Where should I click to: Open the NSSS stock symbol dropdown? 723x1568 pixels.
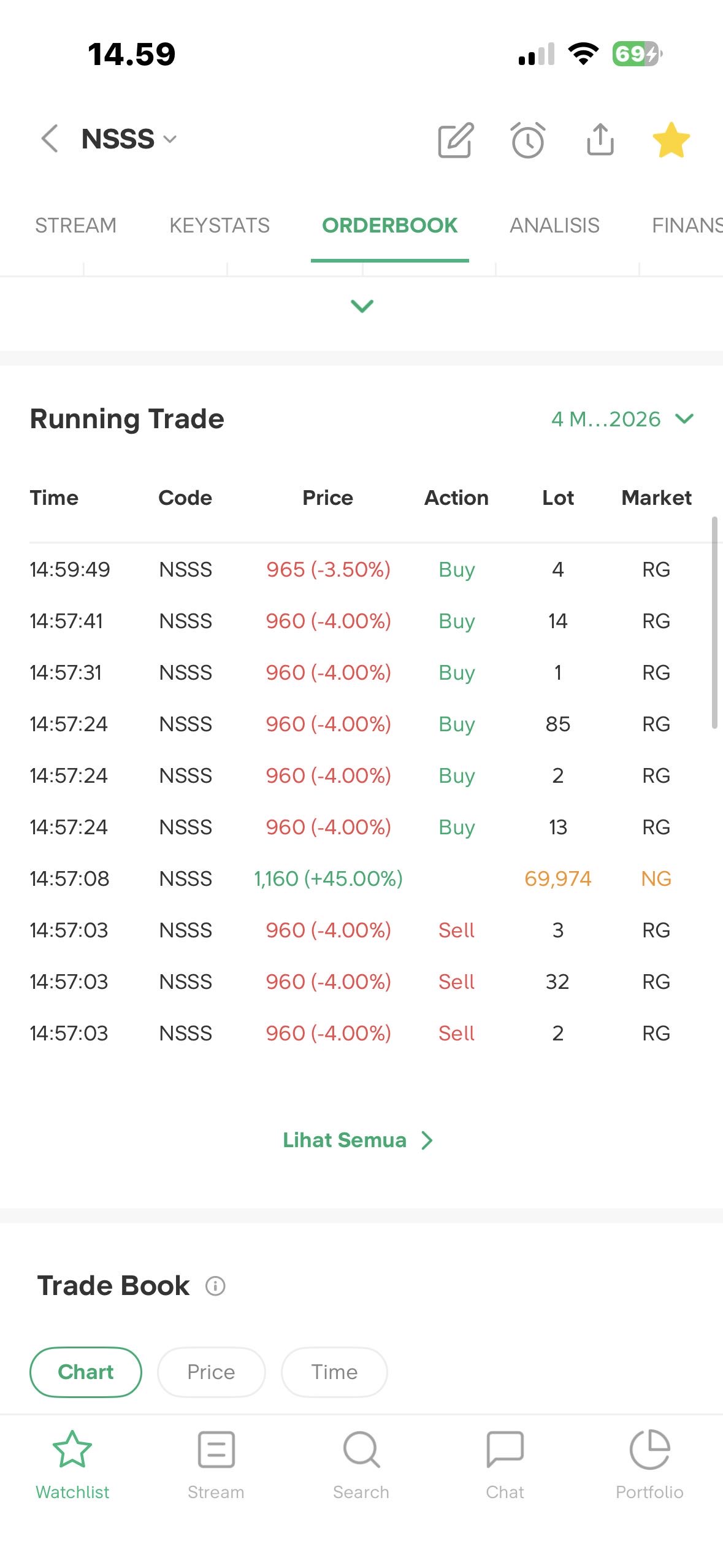130,139
